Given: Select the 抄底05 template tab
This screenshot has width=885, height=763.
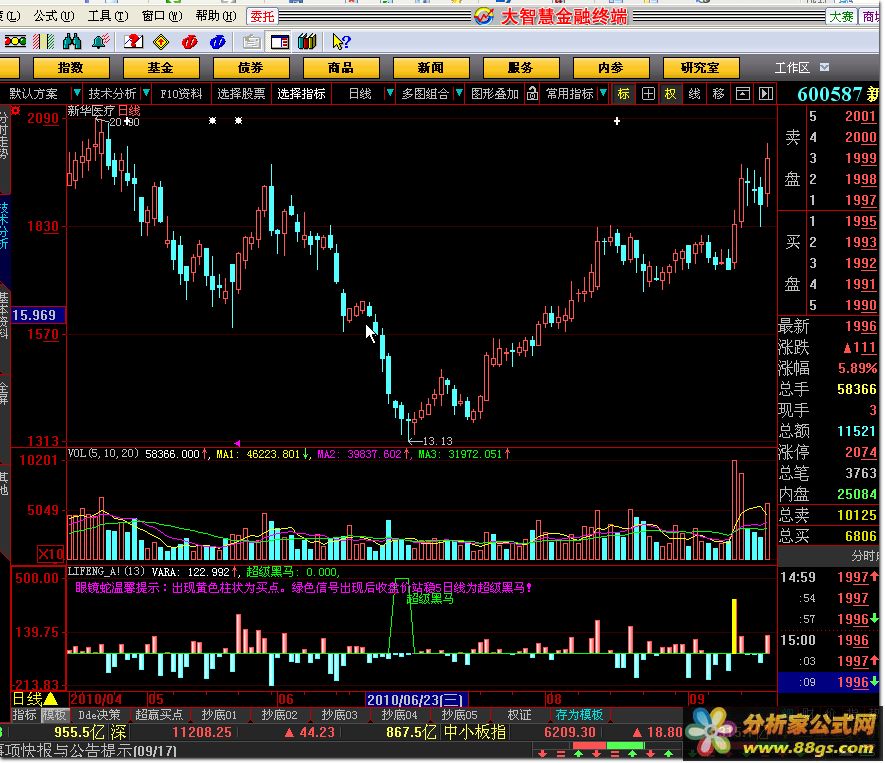Looking at the screenshot, I should [459, 715].
